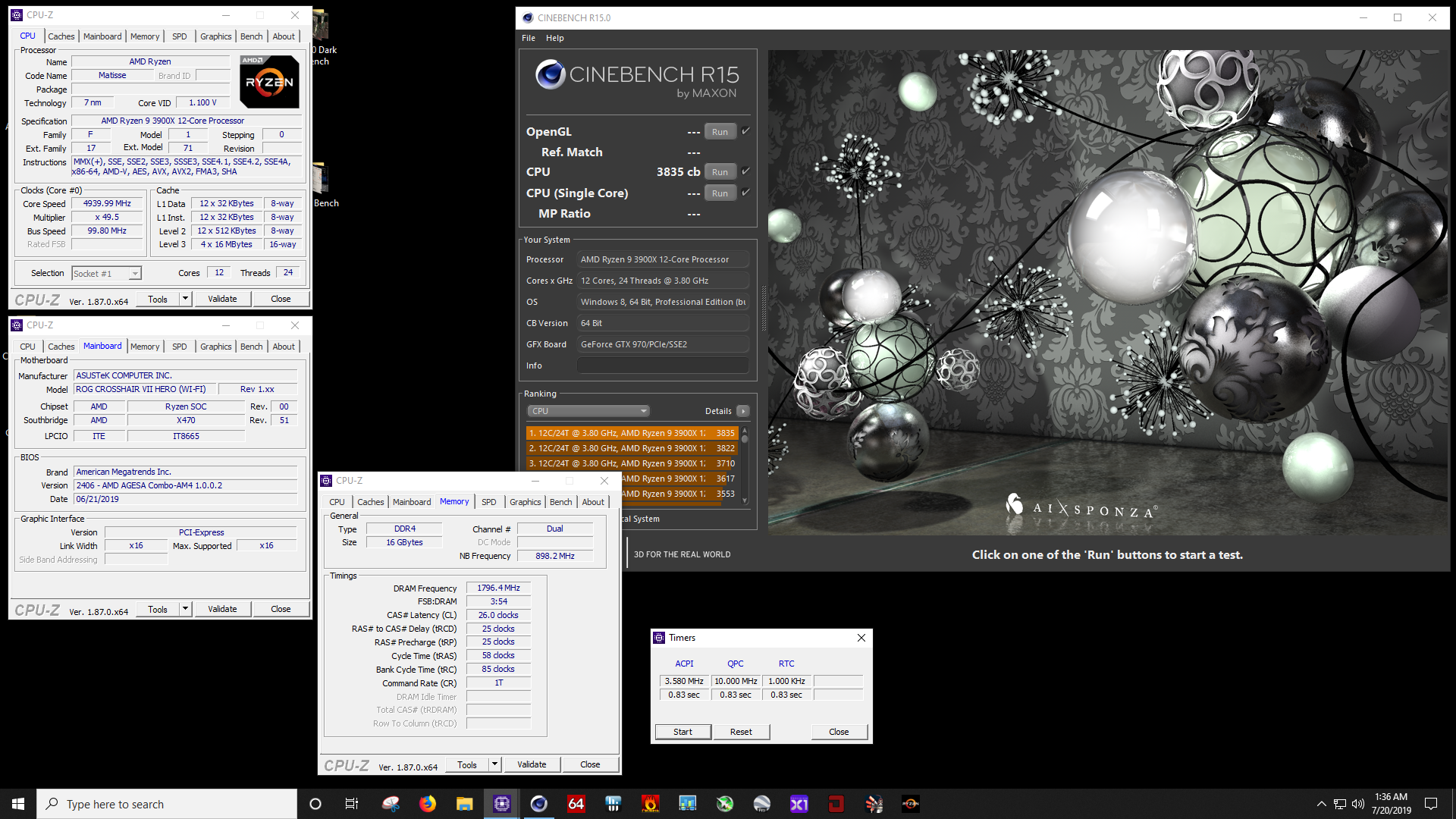The image size is (1456, 819).
Task: Click the Cinebench Info input field
Action: click(663, 366)
